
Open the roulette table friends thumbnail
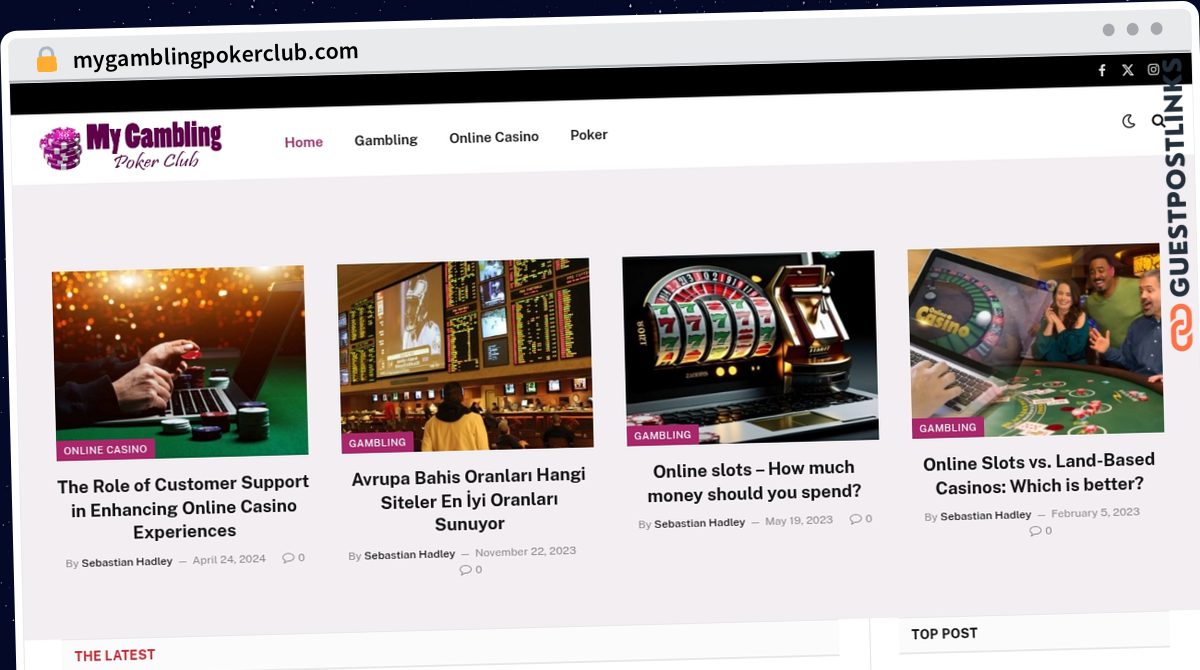click(x=1035, y=342)
